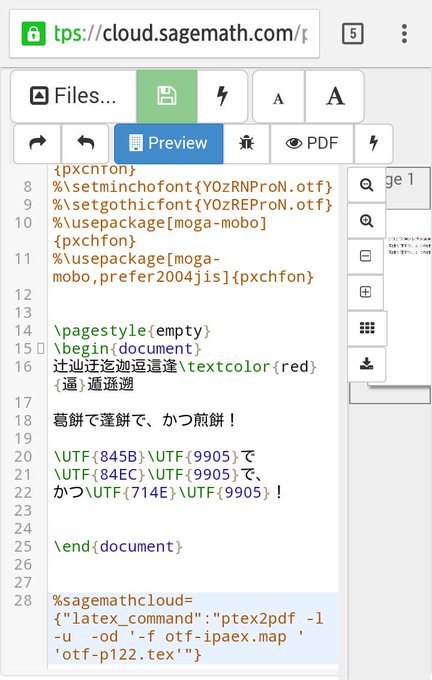Open the browser three-dot menu
The image size is (432, 680).
click(x=404, y=33)
